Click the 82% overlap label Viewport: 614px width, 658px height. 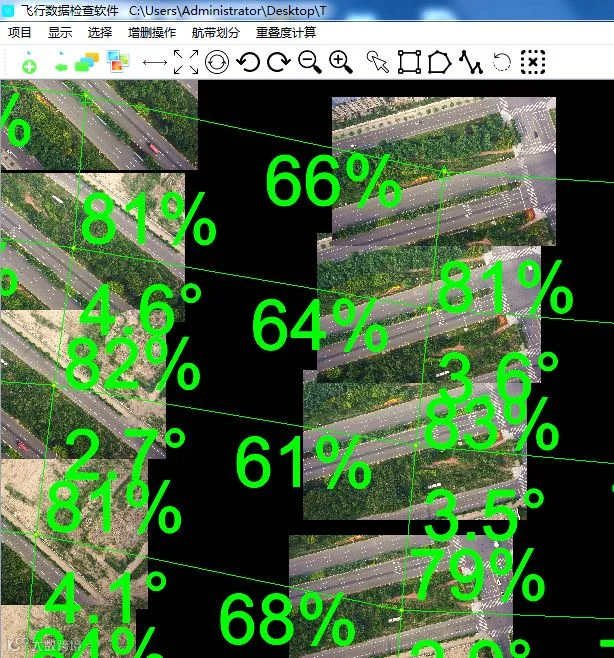[133, 363]
